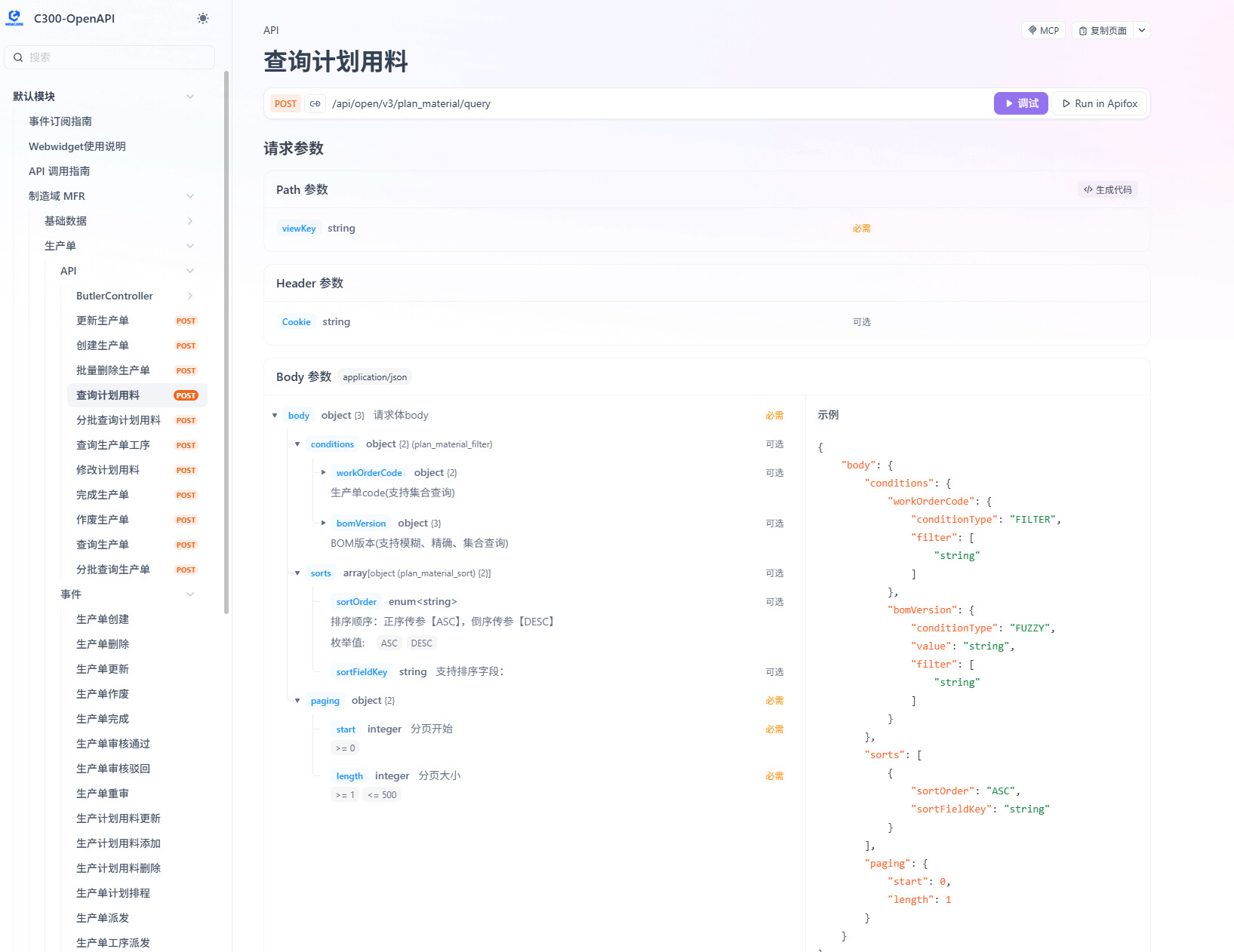The width and height of the screenshot is (1234, 952).
Task: Click the application/json content type tag
Action: click(x=374, y=377)
